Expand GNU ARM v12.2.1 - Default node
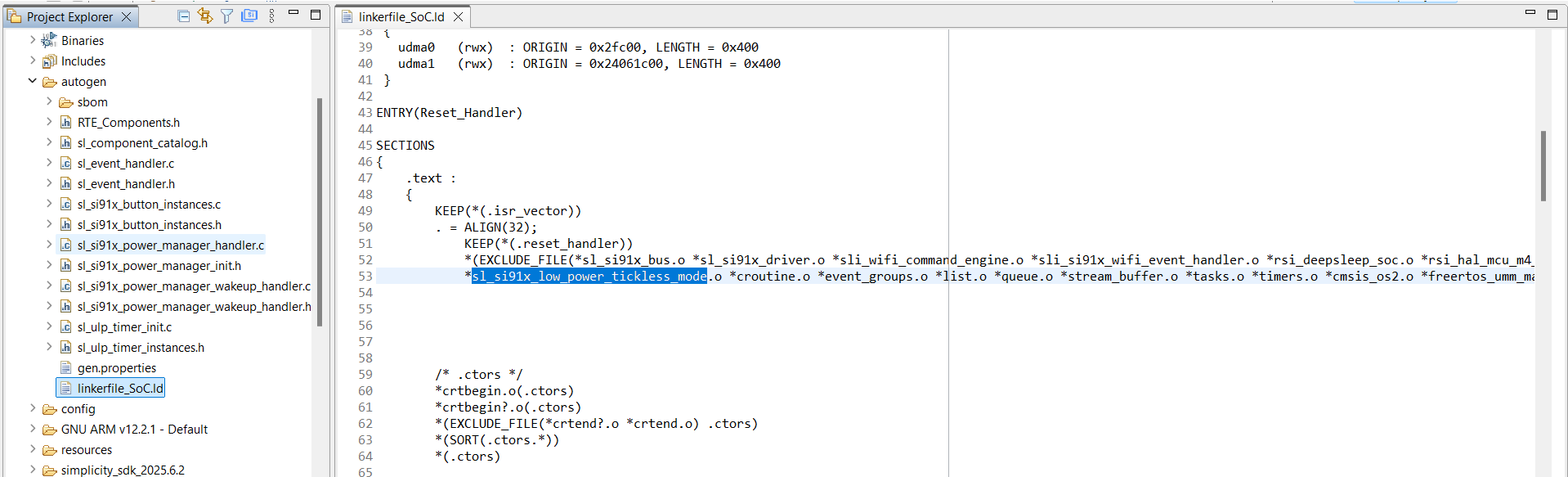Viewport: 1568px width, 477px height. click(x=33, y=429)
